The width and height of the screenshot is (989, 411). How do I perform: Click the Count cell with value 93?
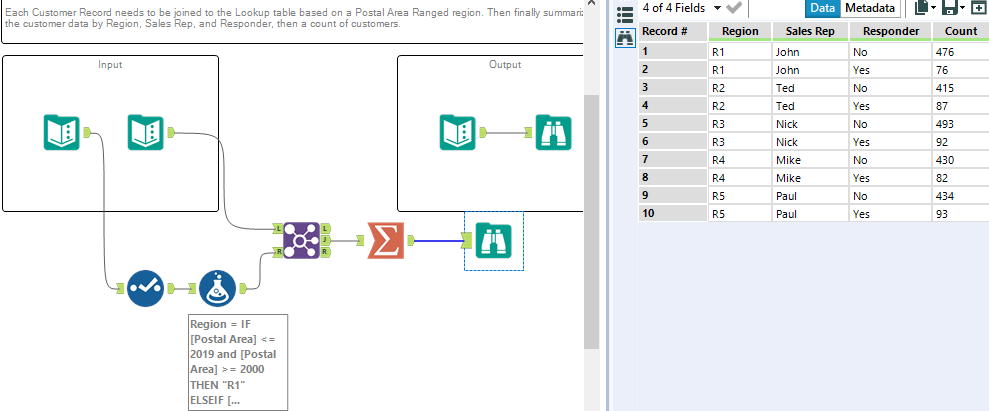click(961, 214)
